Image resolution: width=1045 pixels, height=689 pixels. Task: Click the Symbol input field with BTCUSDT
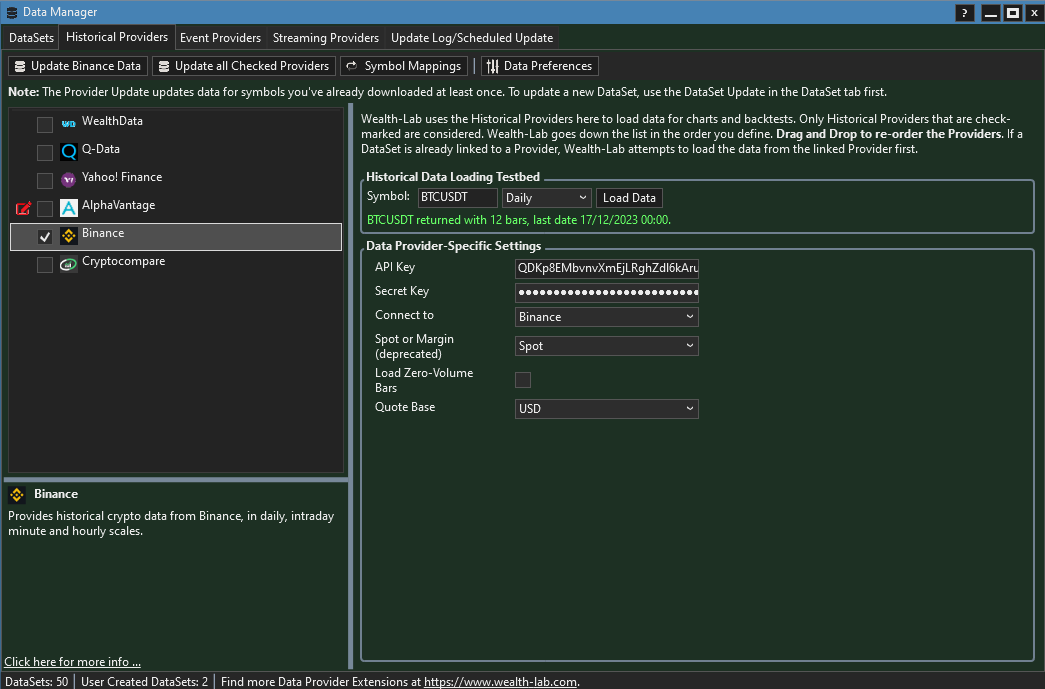(x=457, y=198)
